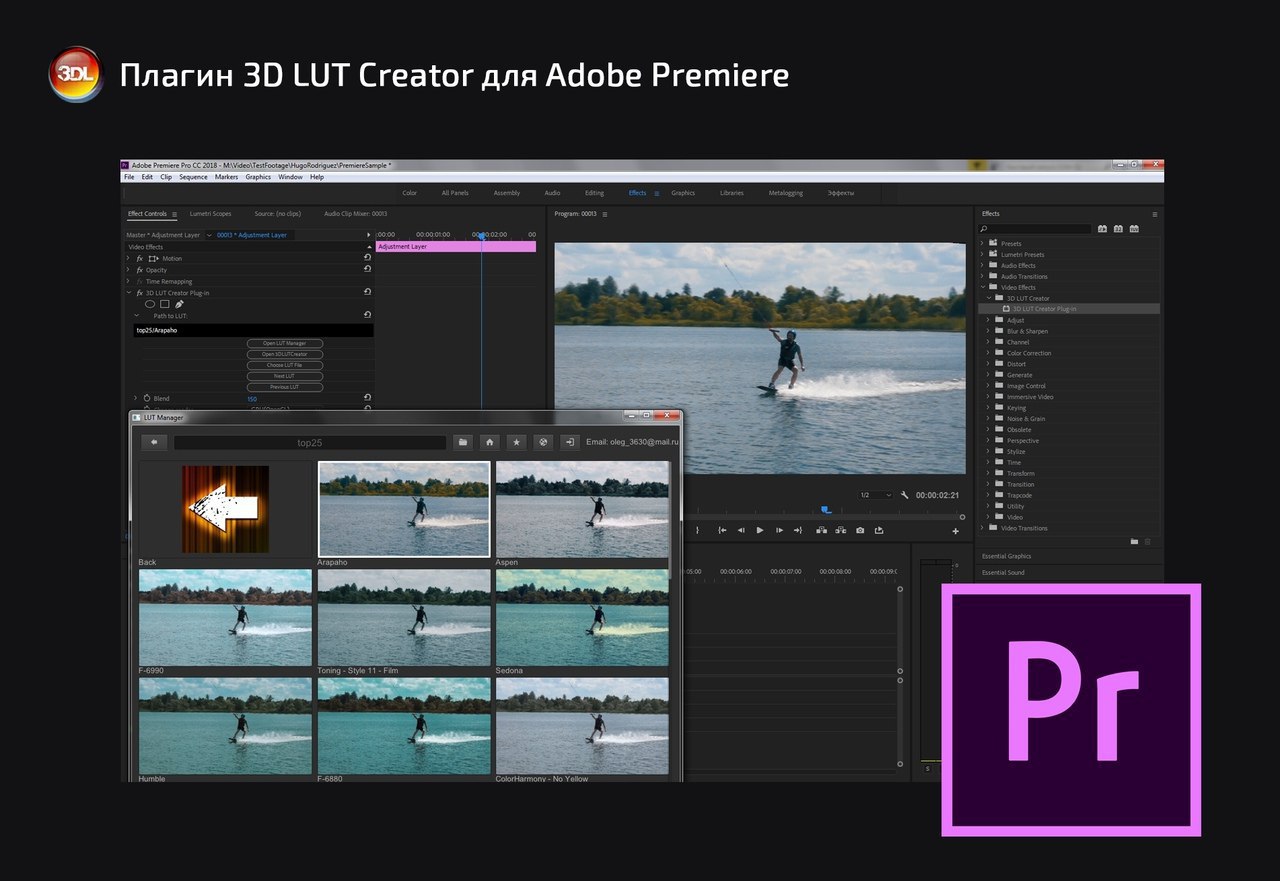Expand the Presets folder in Effects panel
This screenshot has width=1280, height=881.
pos(982,243)
